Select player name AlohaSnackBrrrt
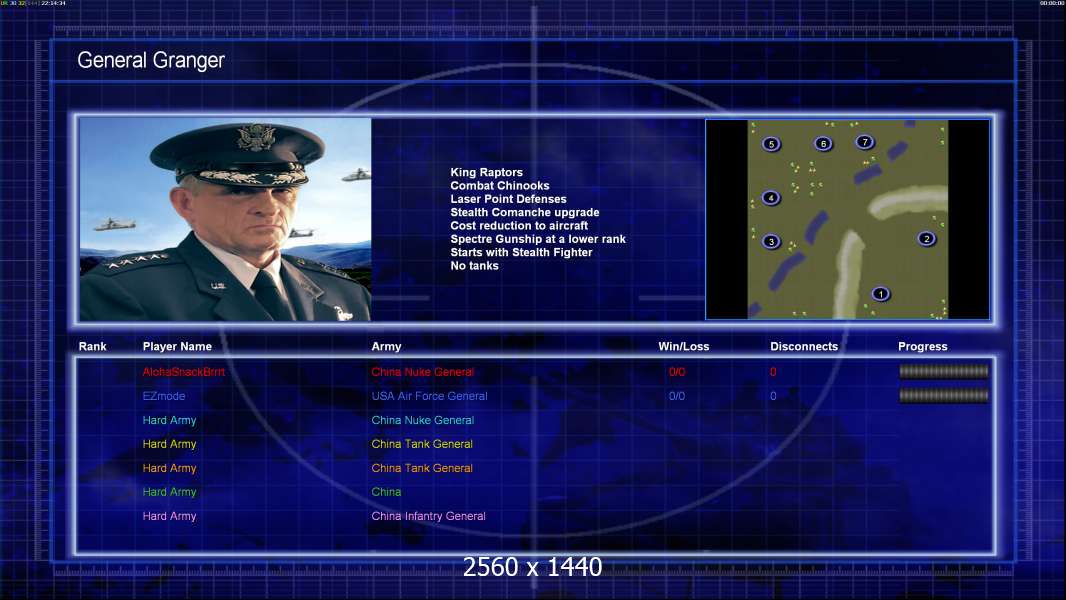The image size is (1066, 600). click(184, 372)
